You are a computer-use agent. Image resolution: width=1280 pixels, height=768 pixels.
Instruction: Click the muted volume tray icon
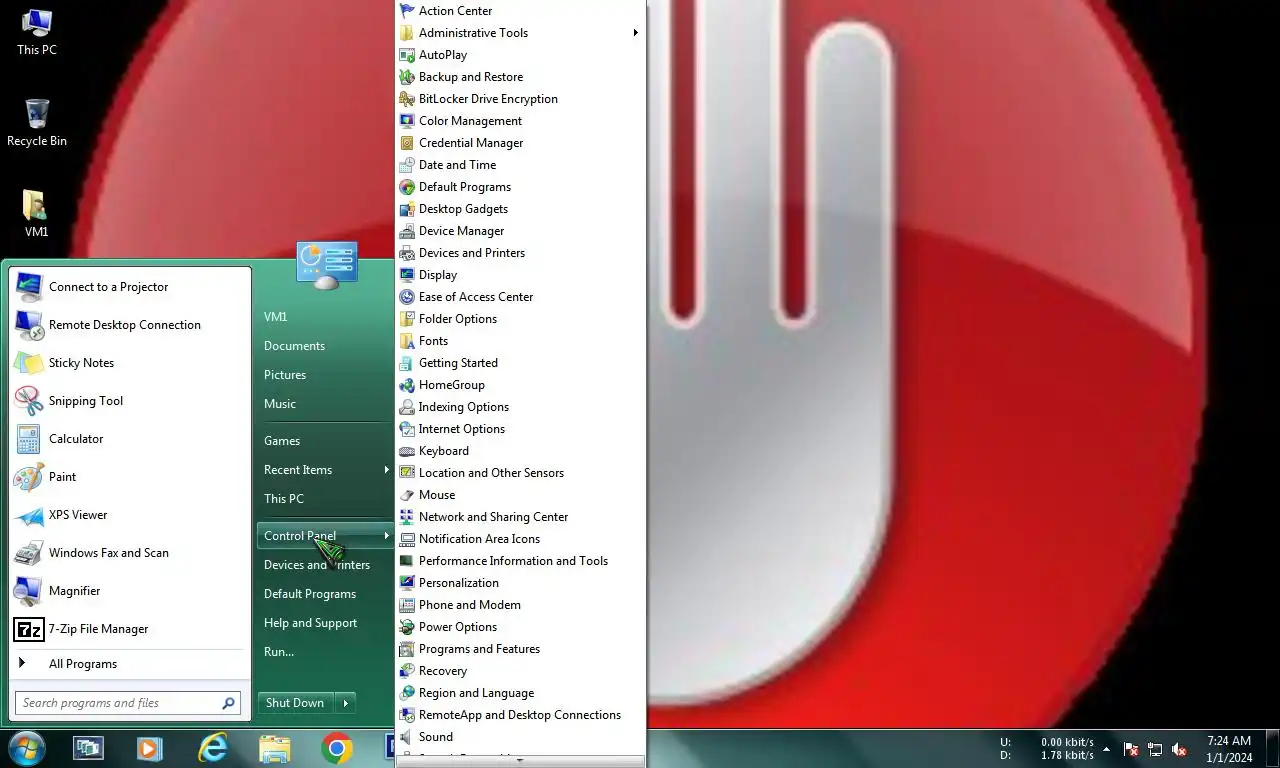pos(1179,749)
